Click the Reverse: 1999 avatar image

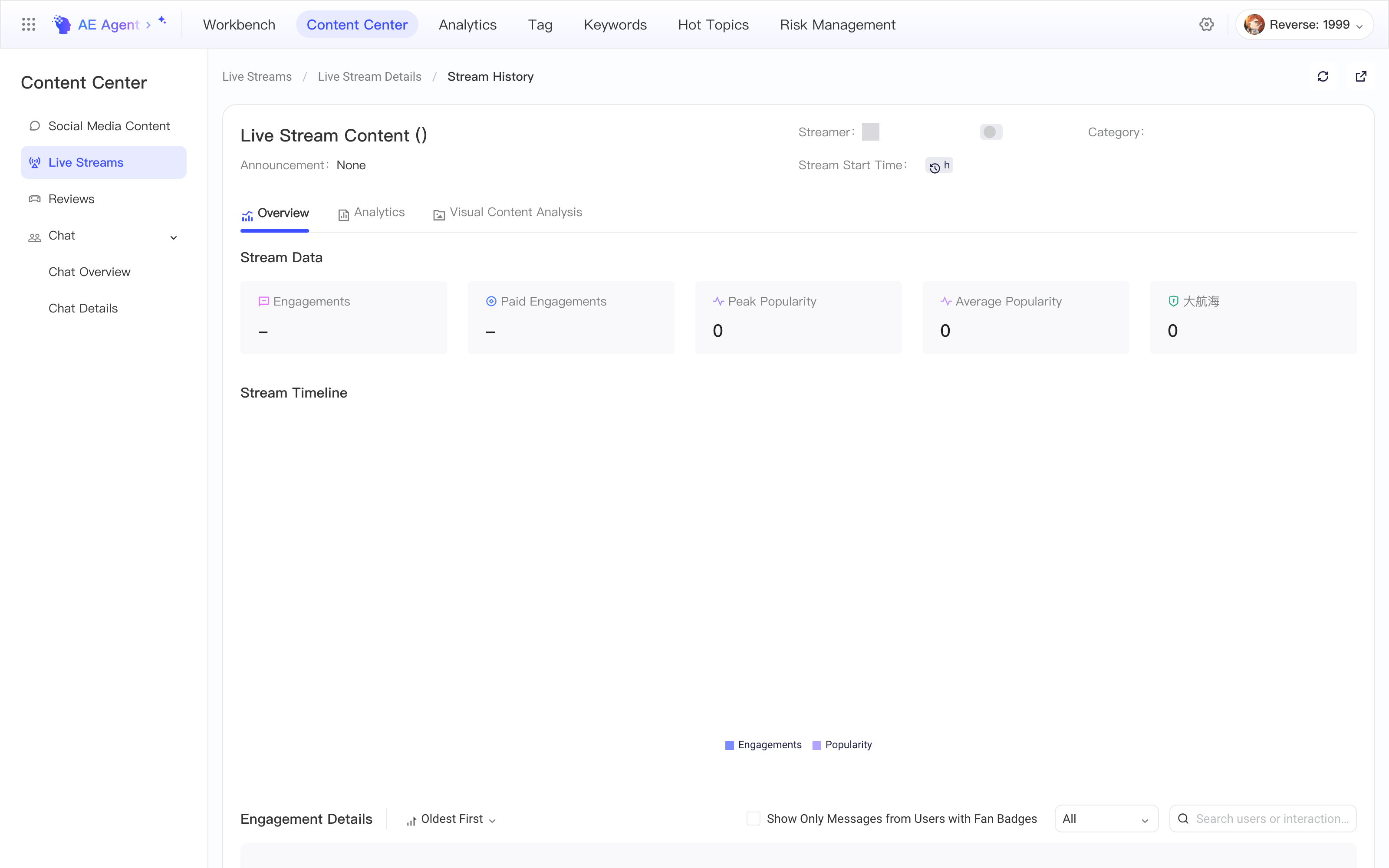tap(1254, 25)
